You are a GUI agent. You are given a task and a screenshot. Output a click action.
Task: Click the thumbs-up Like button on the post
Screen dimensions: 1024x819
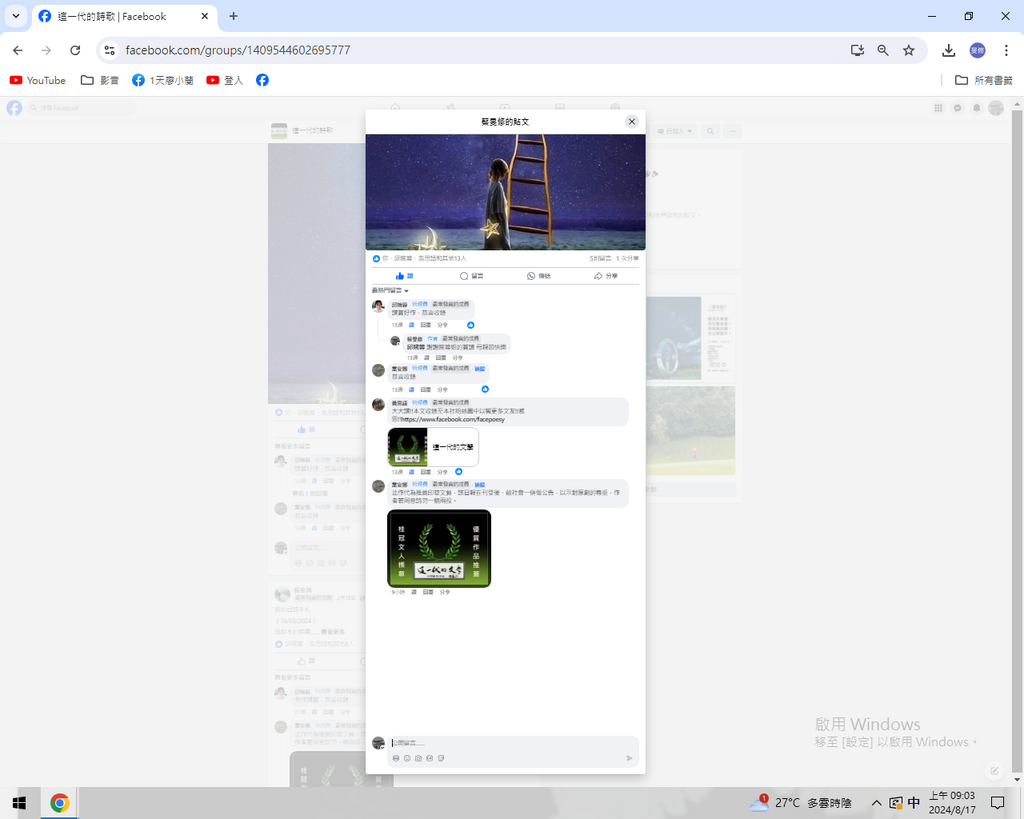(405, 276)
